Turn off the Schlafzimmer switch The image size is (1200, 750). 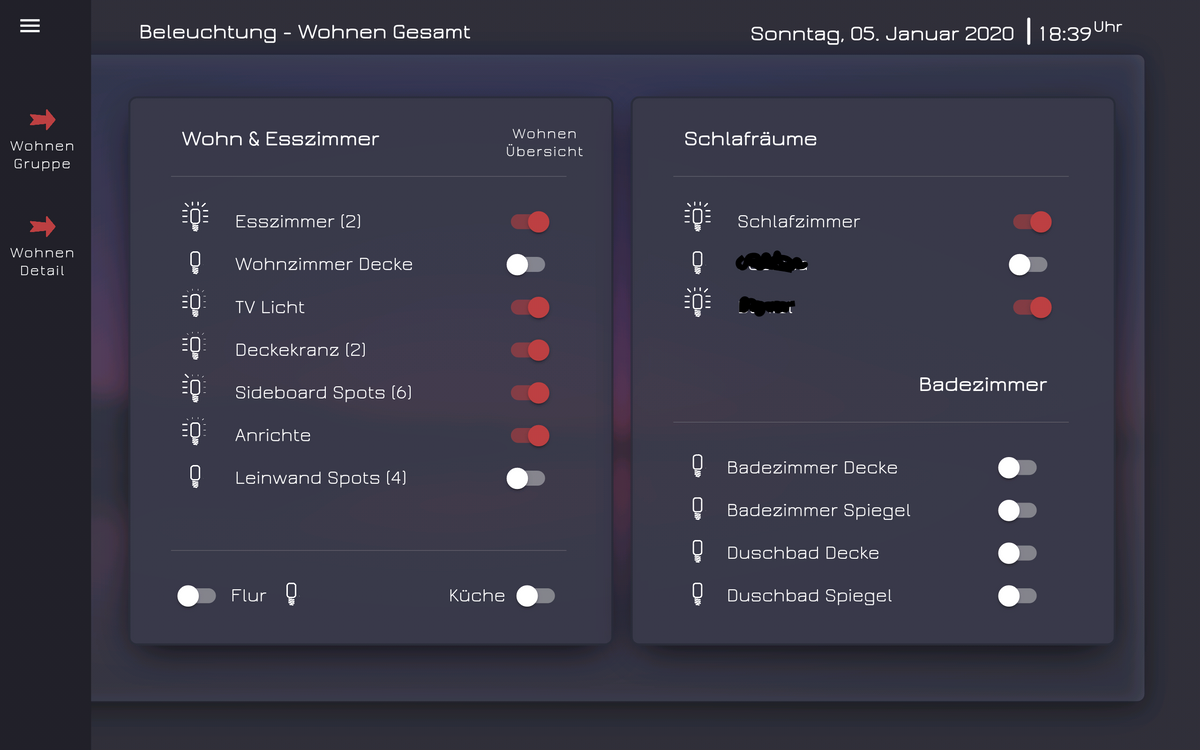click(x=1032, y=222)
